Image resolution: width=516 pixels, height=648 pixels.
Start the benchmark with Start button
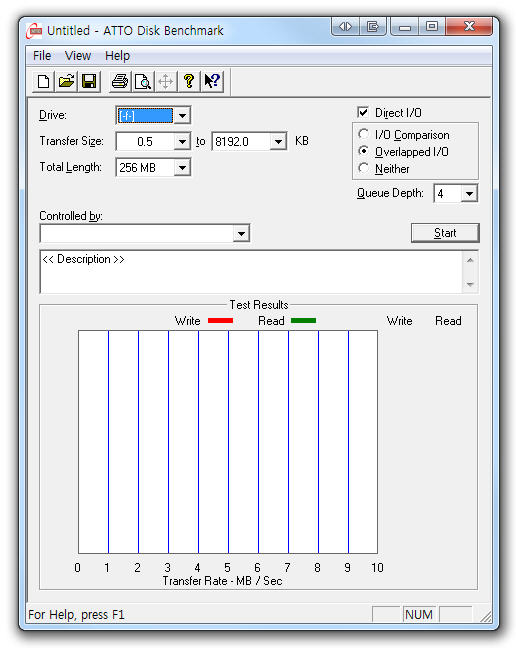pos(445,233)
